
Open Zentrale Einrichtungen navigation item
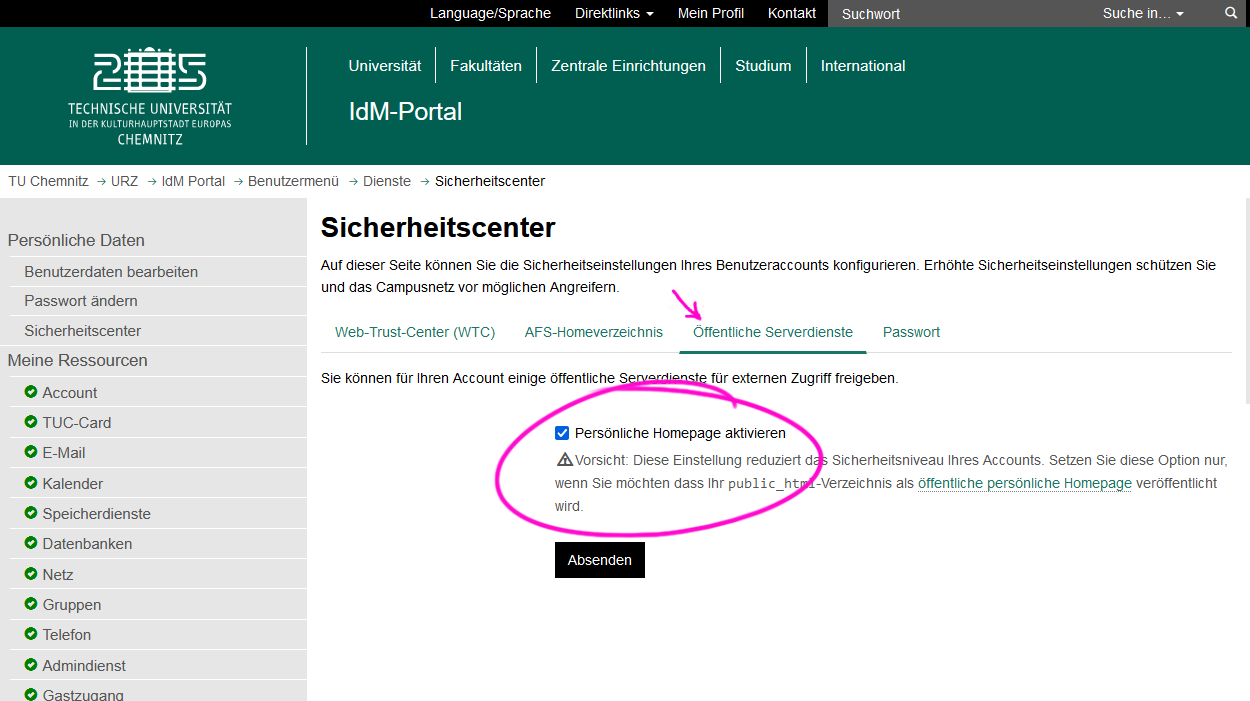pyautogui.click(x=629, y=66)
